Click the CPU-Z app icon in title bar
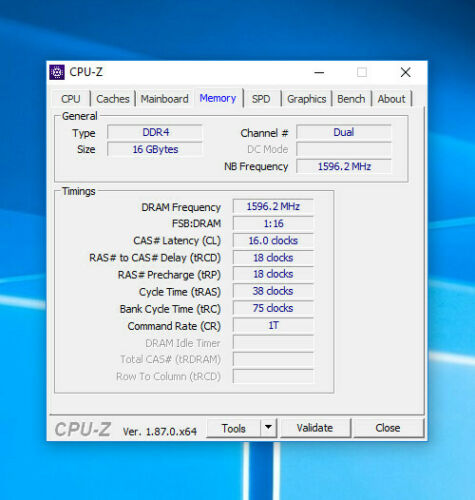The height and width of the screenshot is (500, 475). [57, 72]
